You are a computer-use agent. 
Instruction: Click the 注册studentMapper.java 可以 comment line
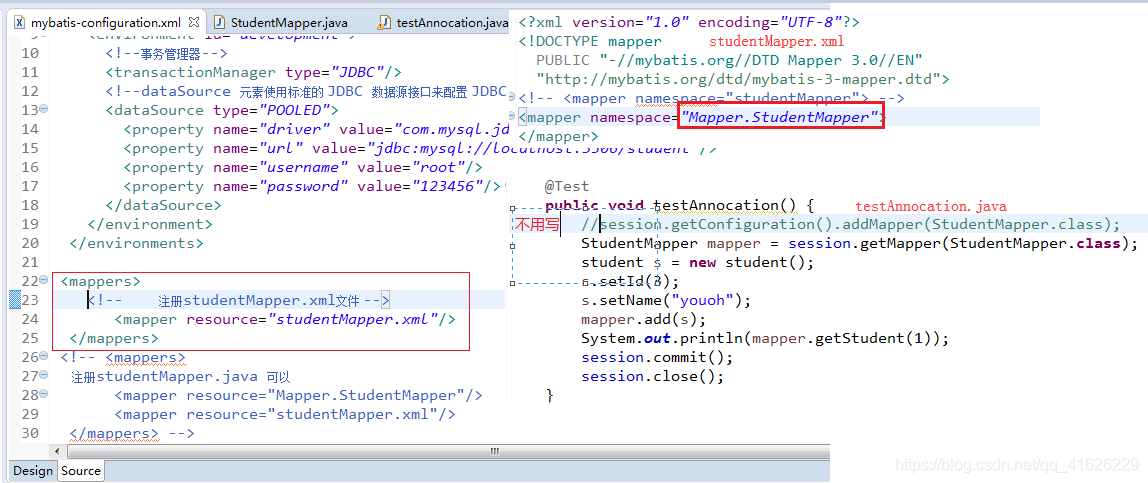(x=181, y=378)
